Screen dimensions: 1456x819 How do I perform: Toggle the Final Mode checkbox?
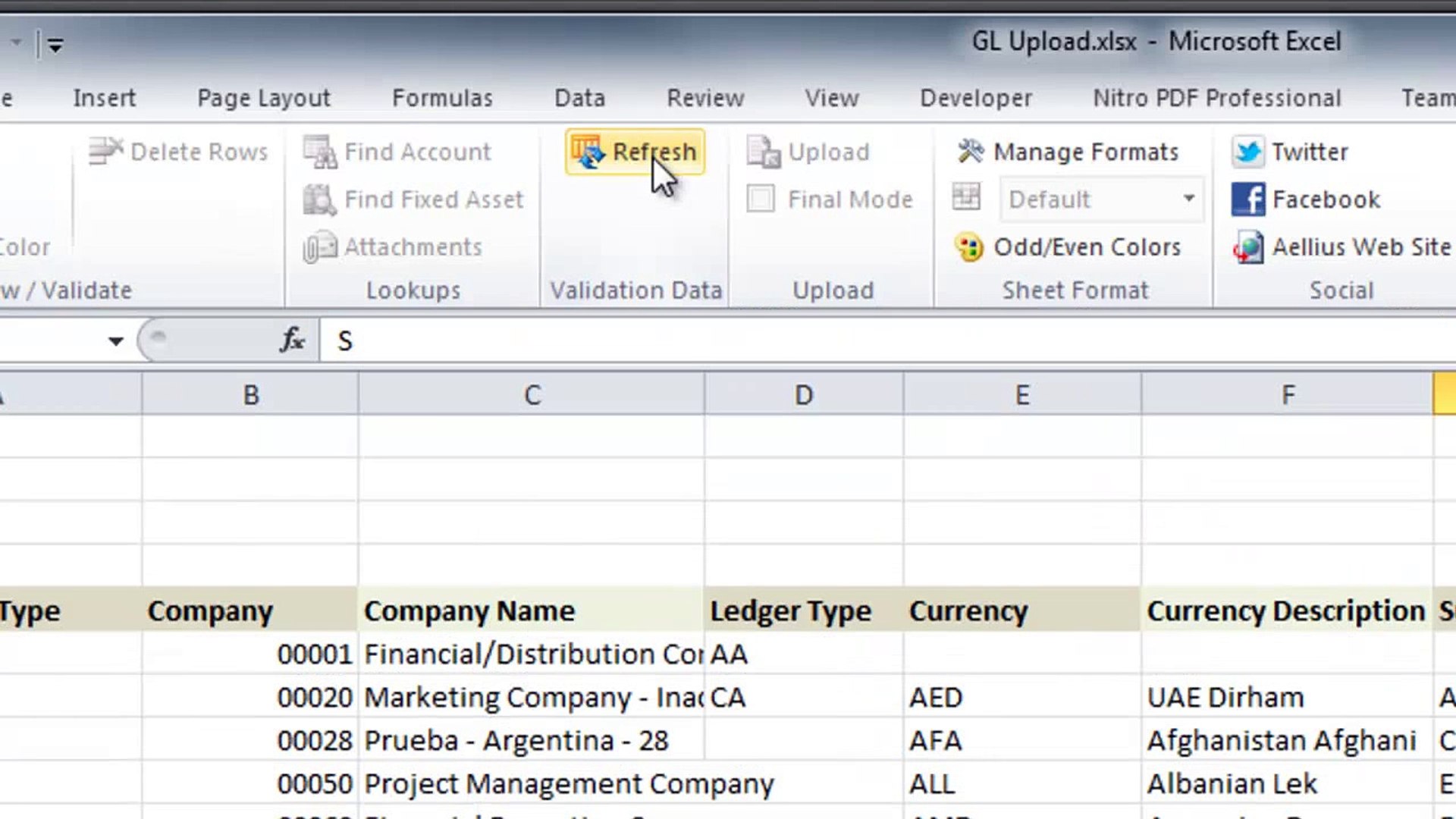click(x=761, y=199)
